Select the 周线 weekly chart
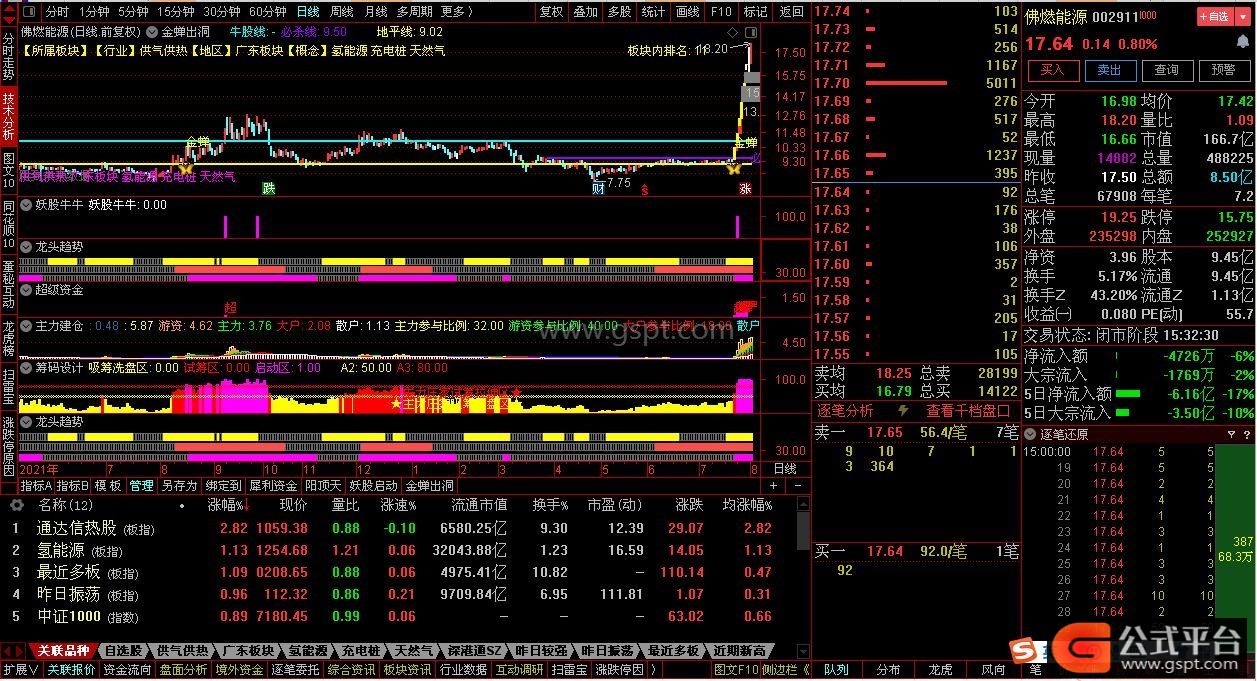Screen dimensions: 1257x681 tap(341, 12)
